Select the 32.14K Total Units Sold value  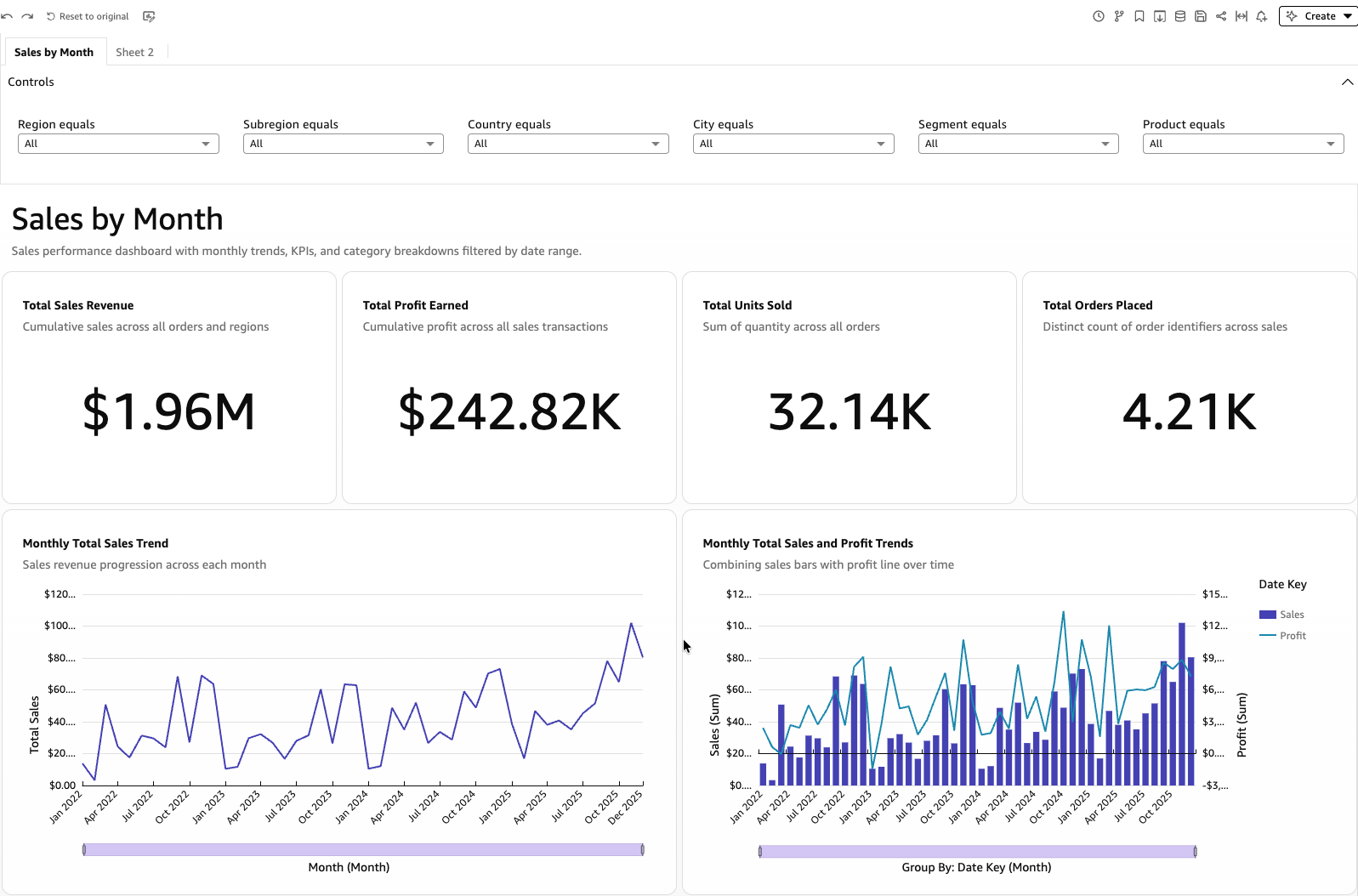849,412
